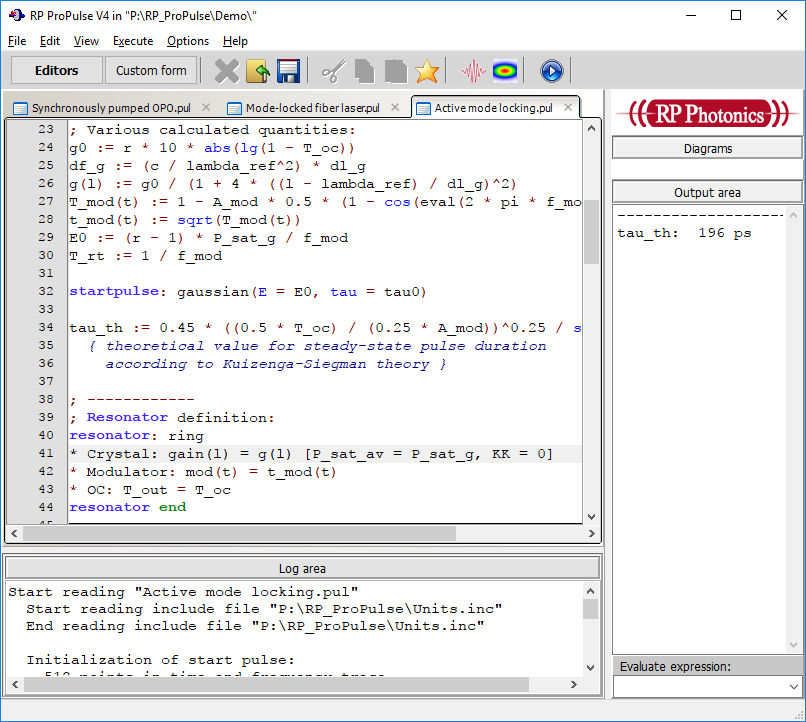Click the 'resonator: ring' code line

pos(136,435)
